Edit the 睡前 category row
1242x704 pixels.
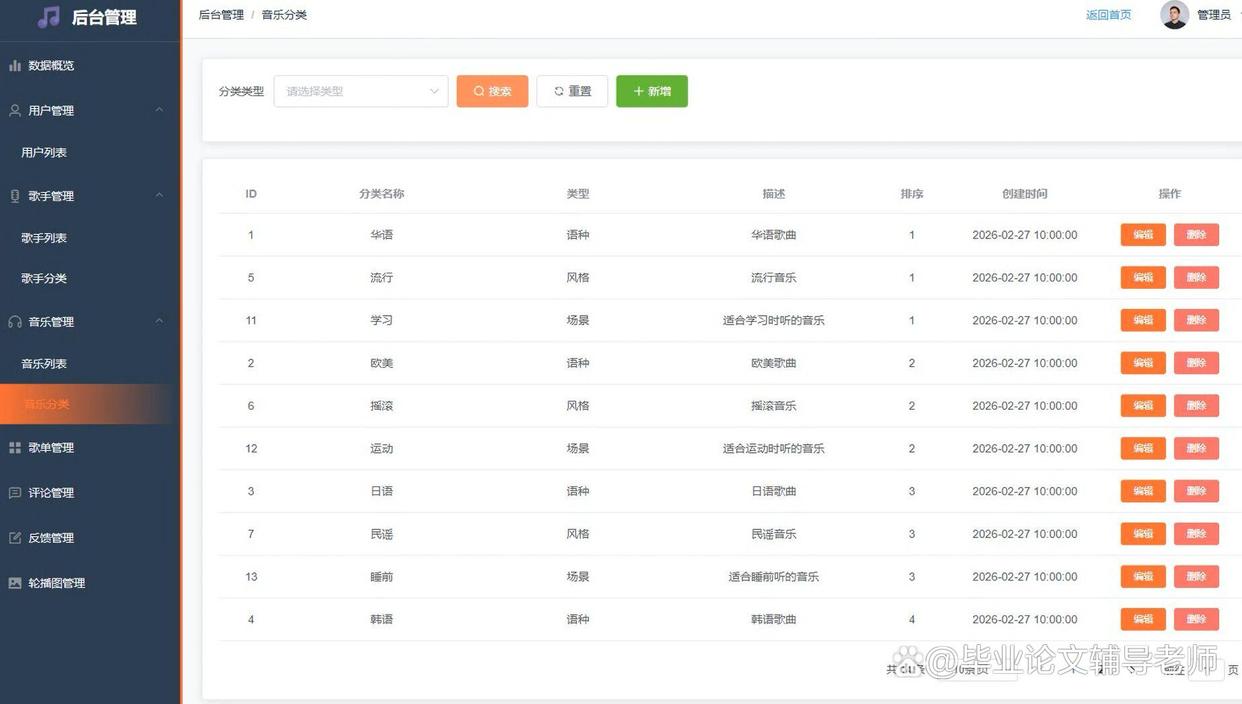[x=1143, y=576]
